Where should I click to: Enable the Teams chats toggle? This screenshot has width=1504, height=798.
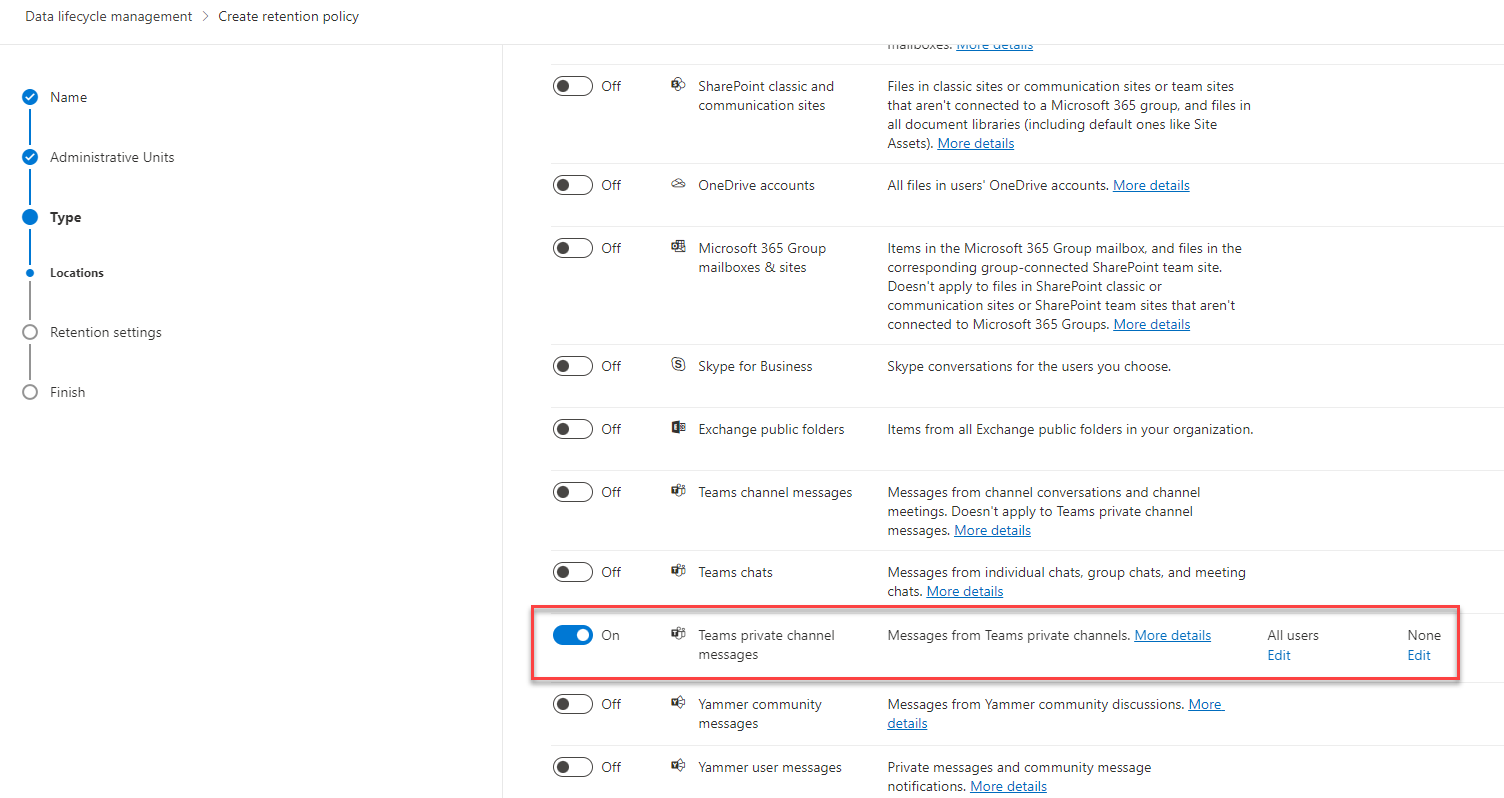(x=573, y=572)
